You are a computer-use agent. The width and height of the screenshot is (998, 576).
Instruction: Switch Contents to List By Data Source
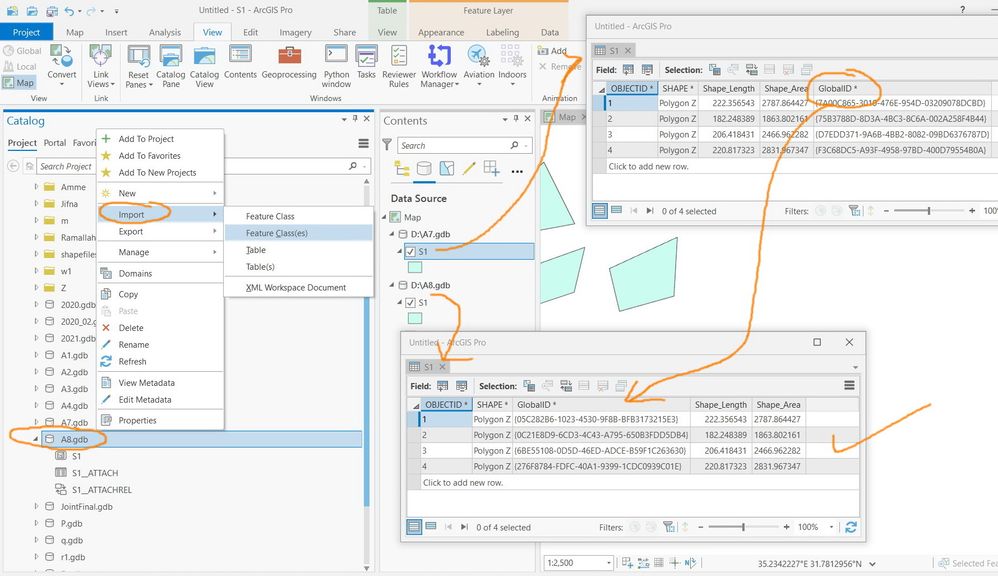[424, 169]
